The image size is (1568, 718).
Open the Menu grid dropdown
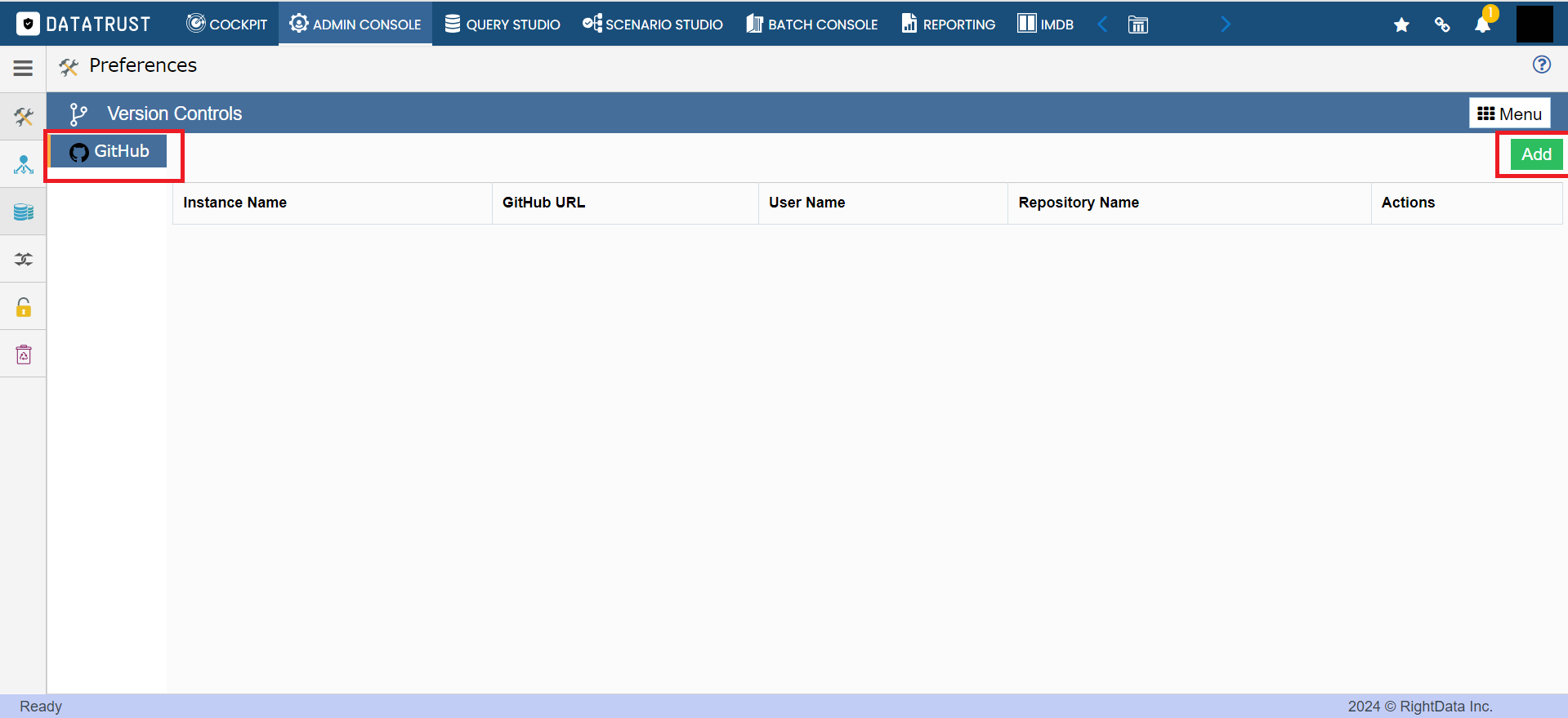coord(1509,114)
